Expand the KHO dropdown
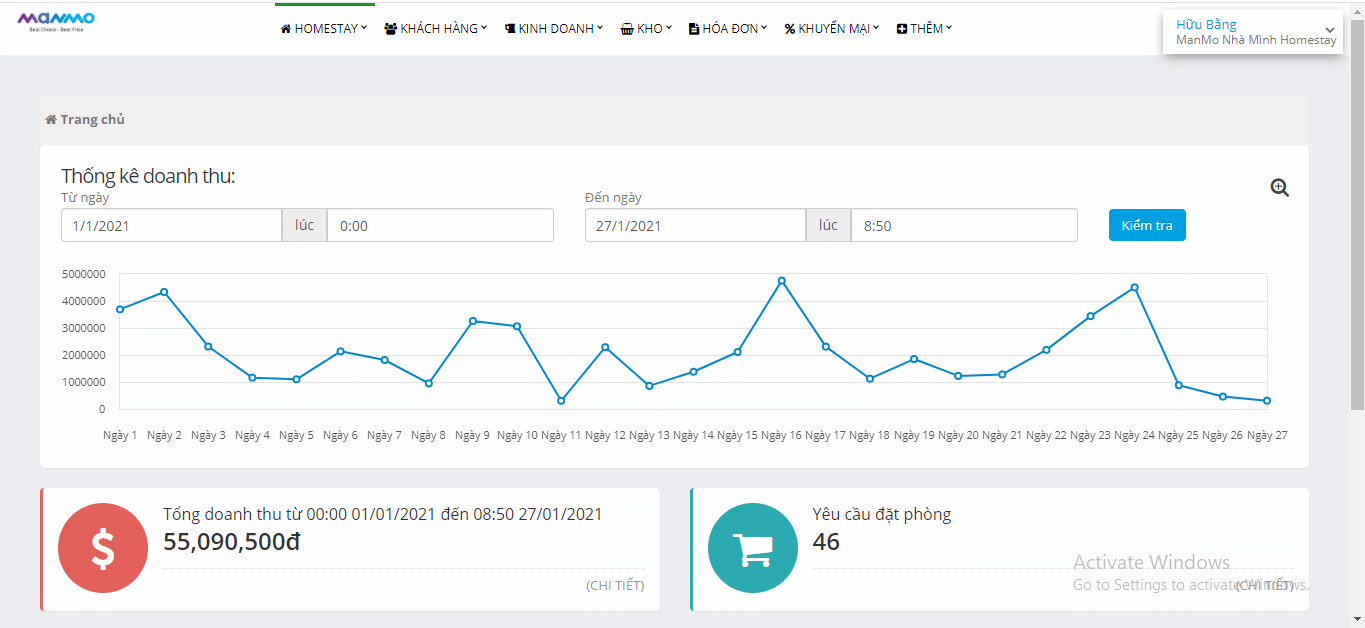The width and height of the screenshot is (1365, 628). click(x=646, y=29)
